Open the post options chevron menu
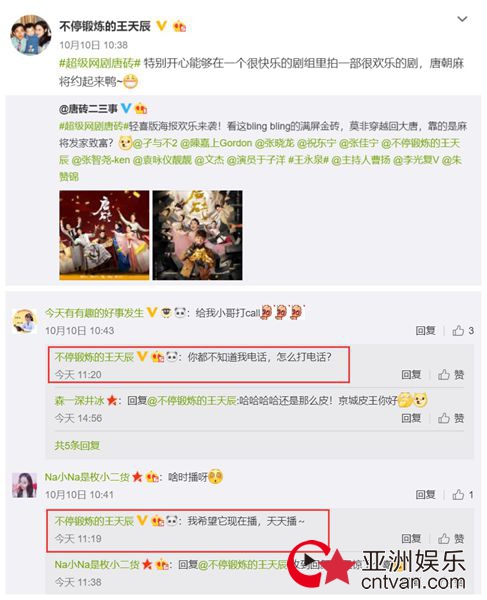 462,19
